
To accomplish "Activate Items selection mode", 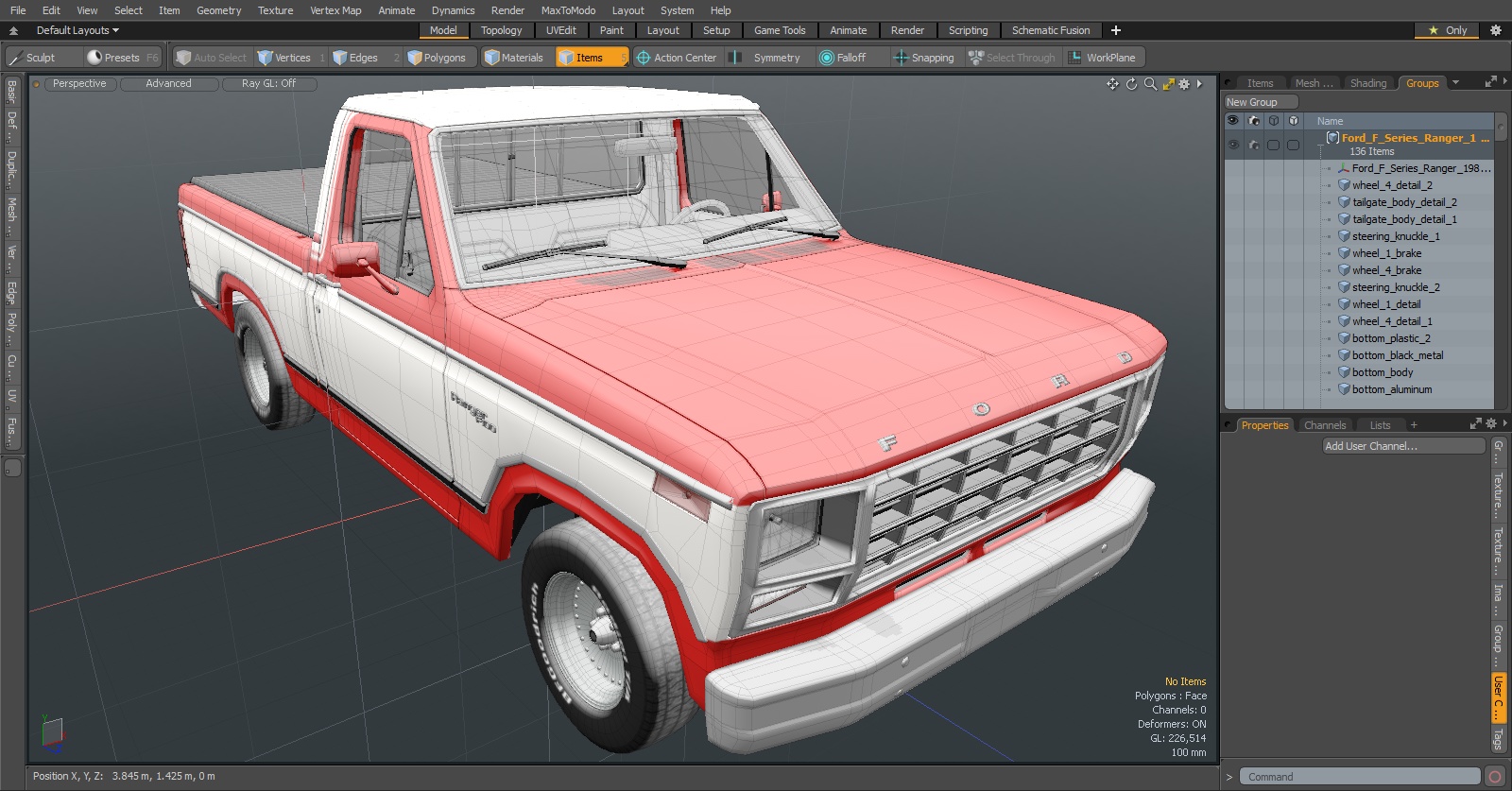I will point(591,58).
